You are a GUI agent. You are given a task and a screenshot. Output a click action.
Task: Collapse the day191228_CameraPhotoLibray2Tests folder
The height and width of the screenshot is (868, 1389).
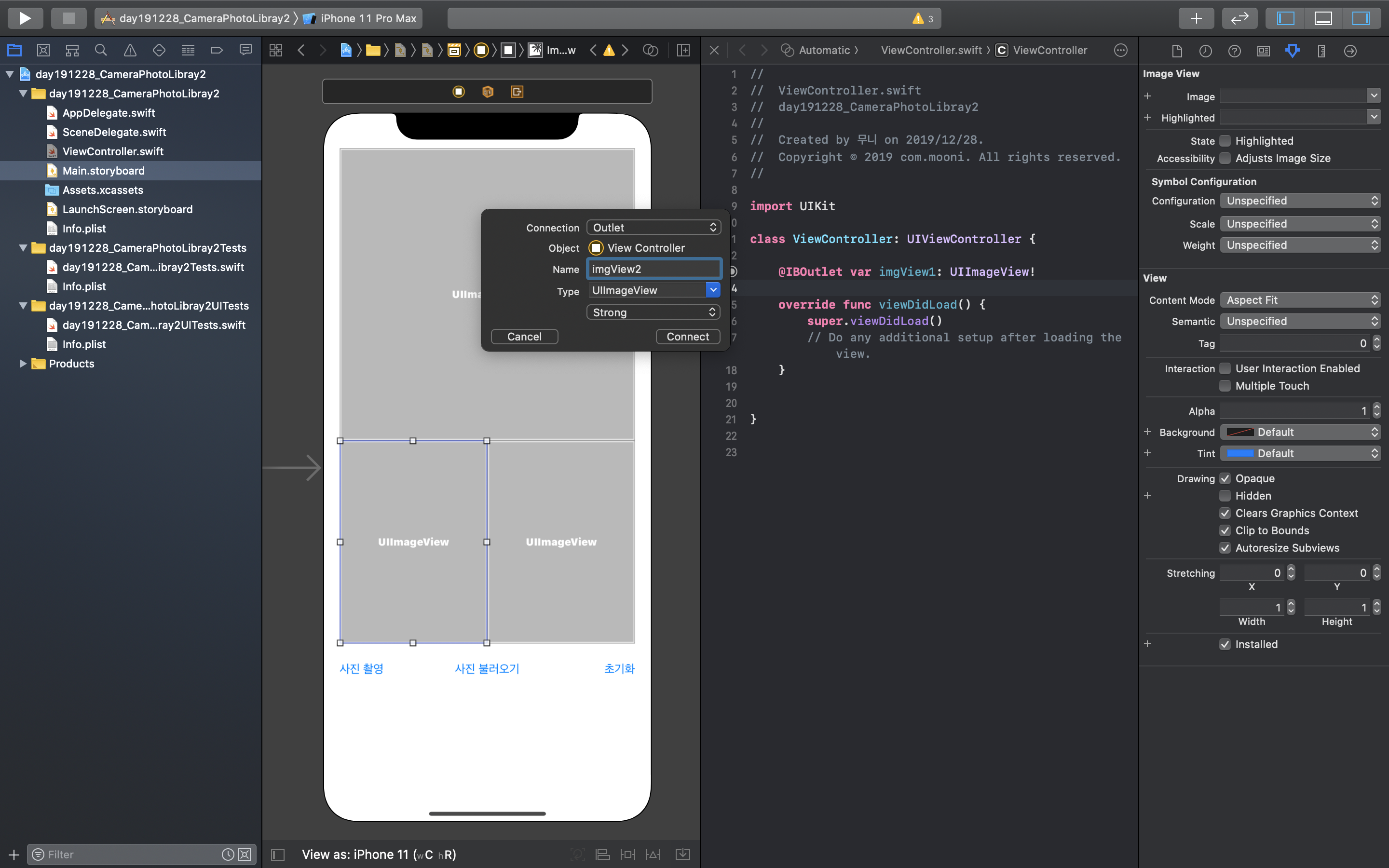click(23, 248)
